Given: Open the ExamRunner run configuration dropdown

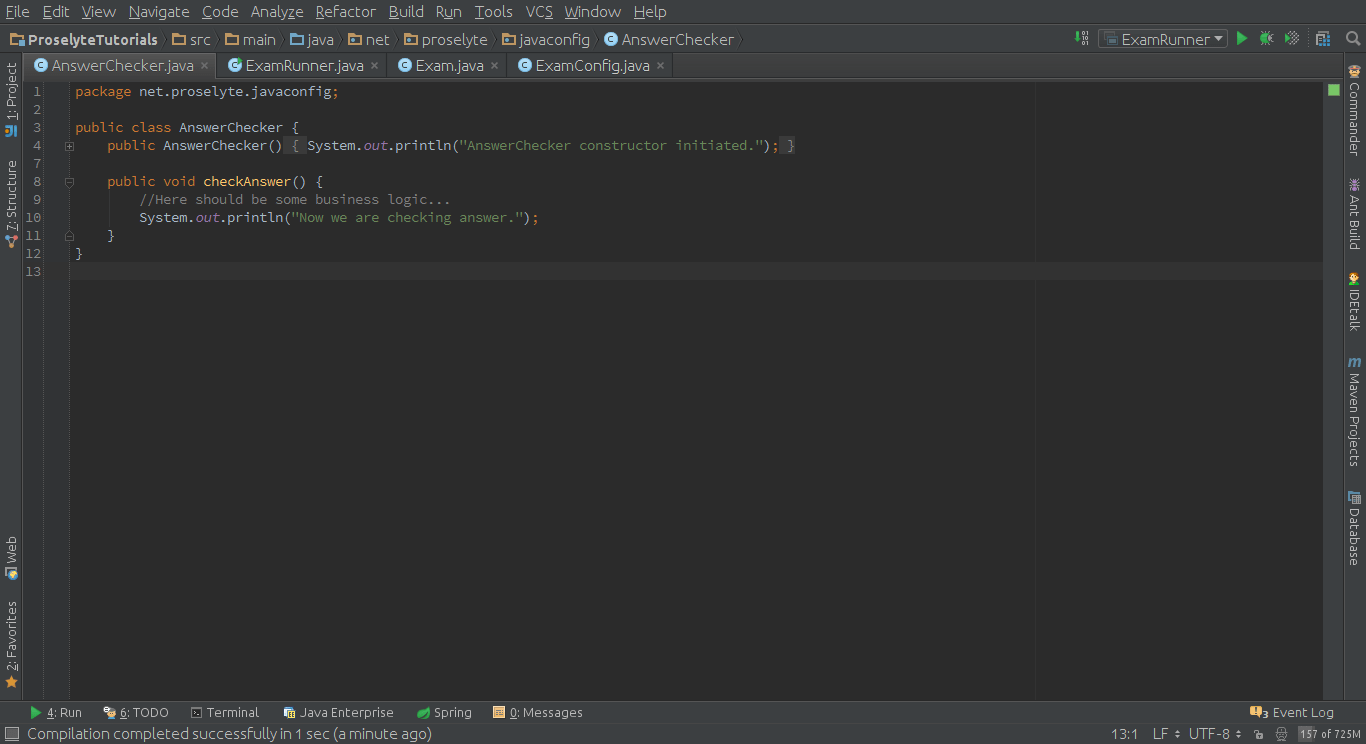Looking at the screenshot, I should (x=1162, y=37).
